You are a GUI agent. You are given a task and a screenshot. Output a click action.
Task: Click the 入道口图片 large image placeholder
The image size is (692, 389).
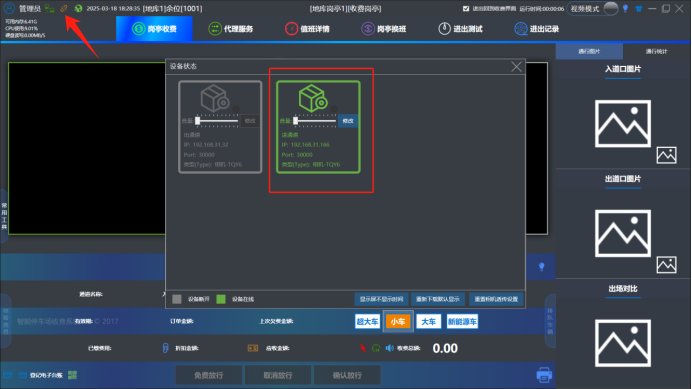click(x=623, y=124)
